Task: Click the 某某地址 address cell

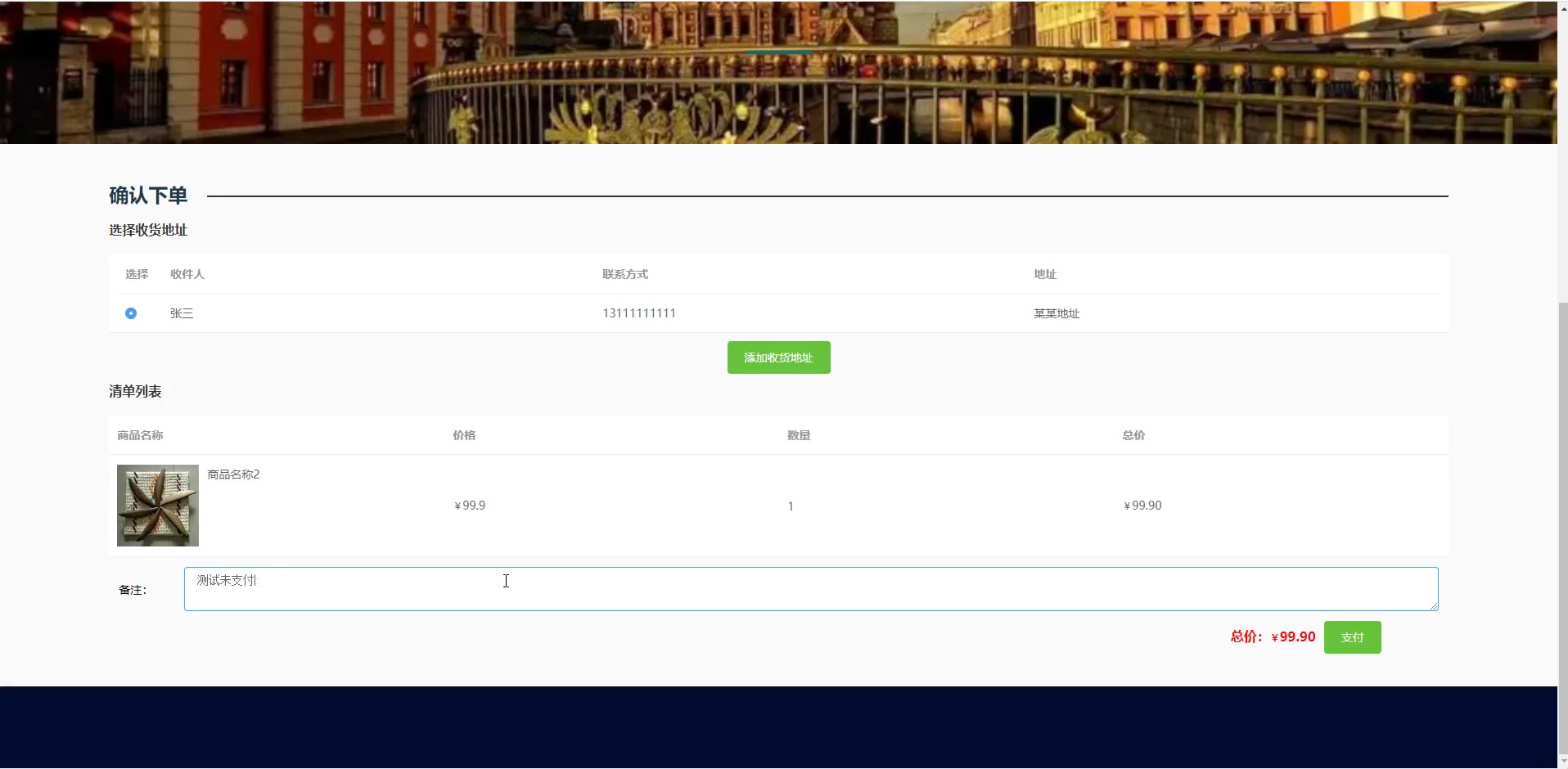Action: 1057,313
